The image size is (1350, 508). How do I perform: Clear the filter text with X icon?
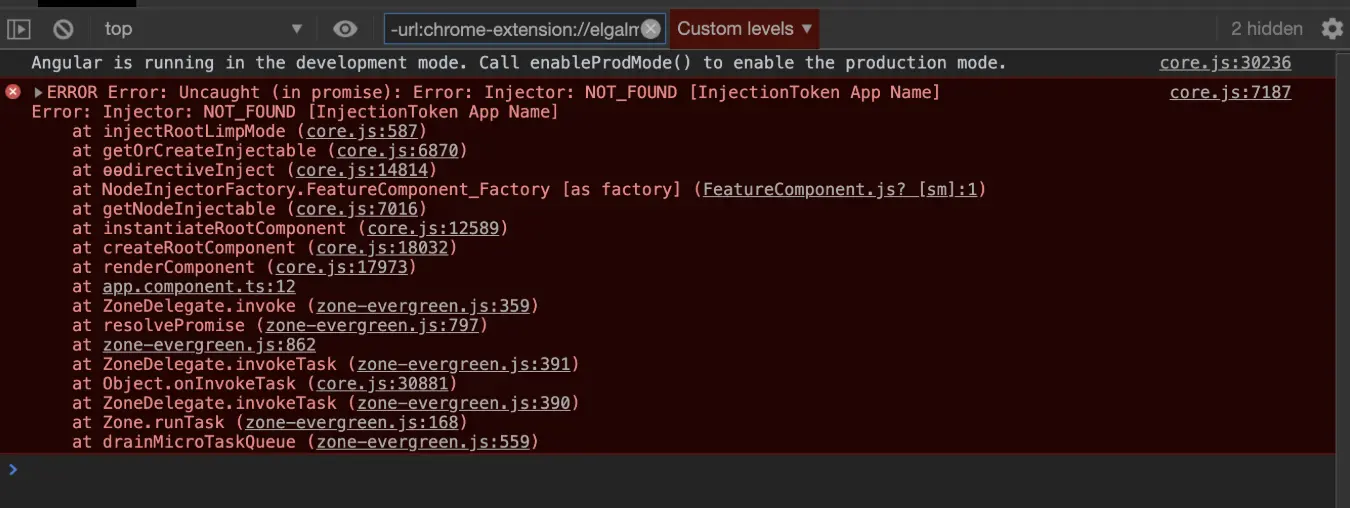tap(651, 29)
